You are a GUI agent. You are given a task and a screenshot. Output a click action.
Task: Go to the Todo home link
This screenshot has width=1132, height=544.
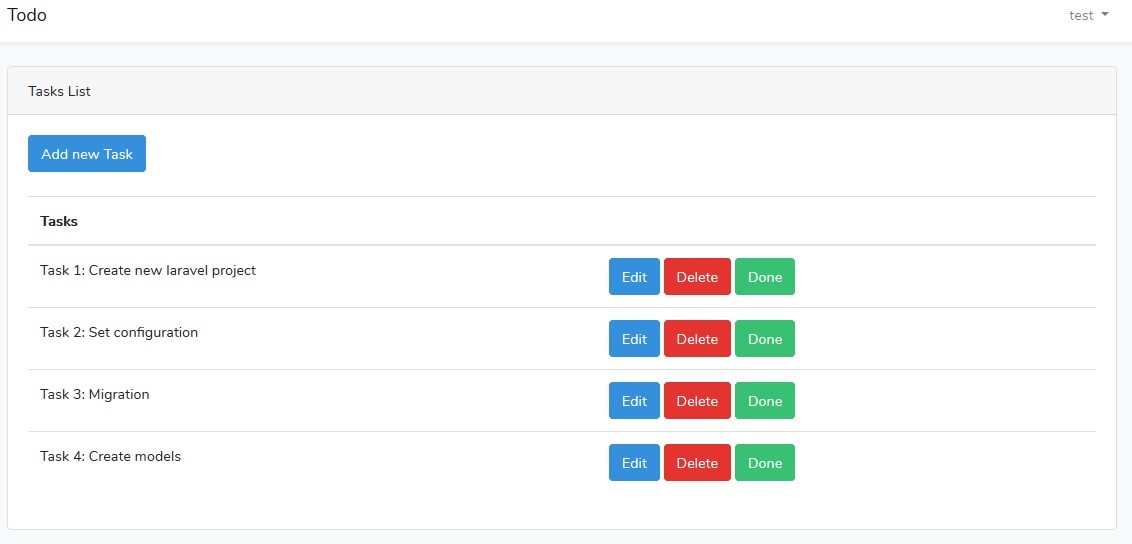(x=27, y=14)
